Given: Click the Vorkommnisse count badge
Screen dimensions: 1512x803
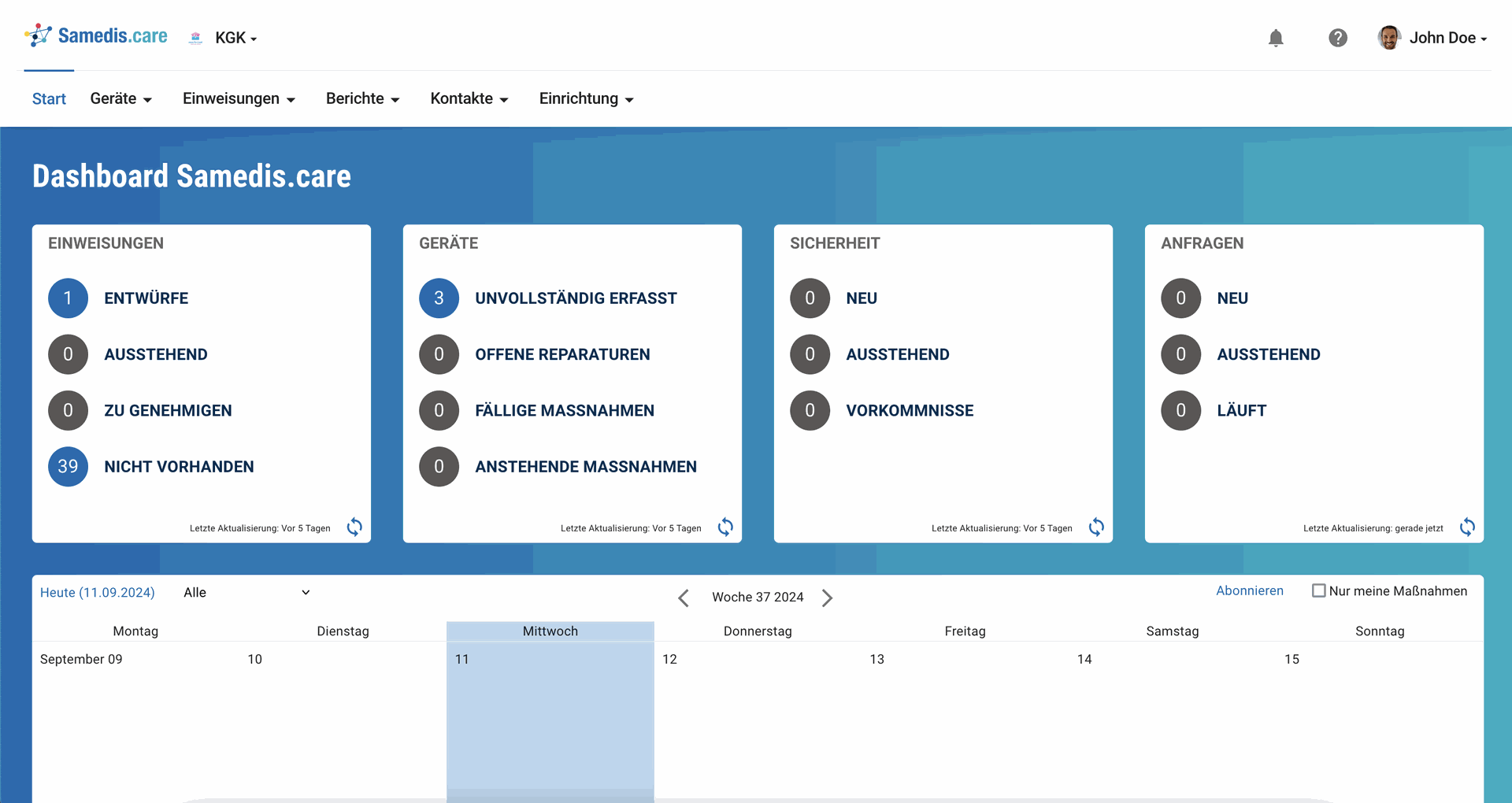Looking at the screenshot, I should 810,411.
